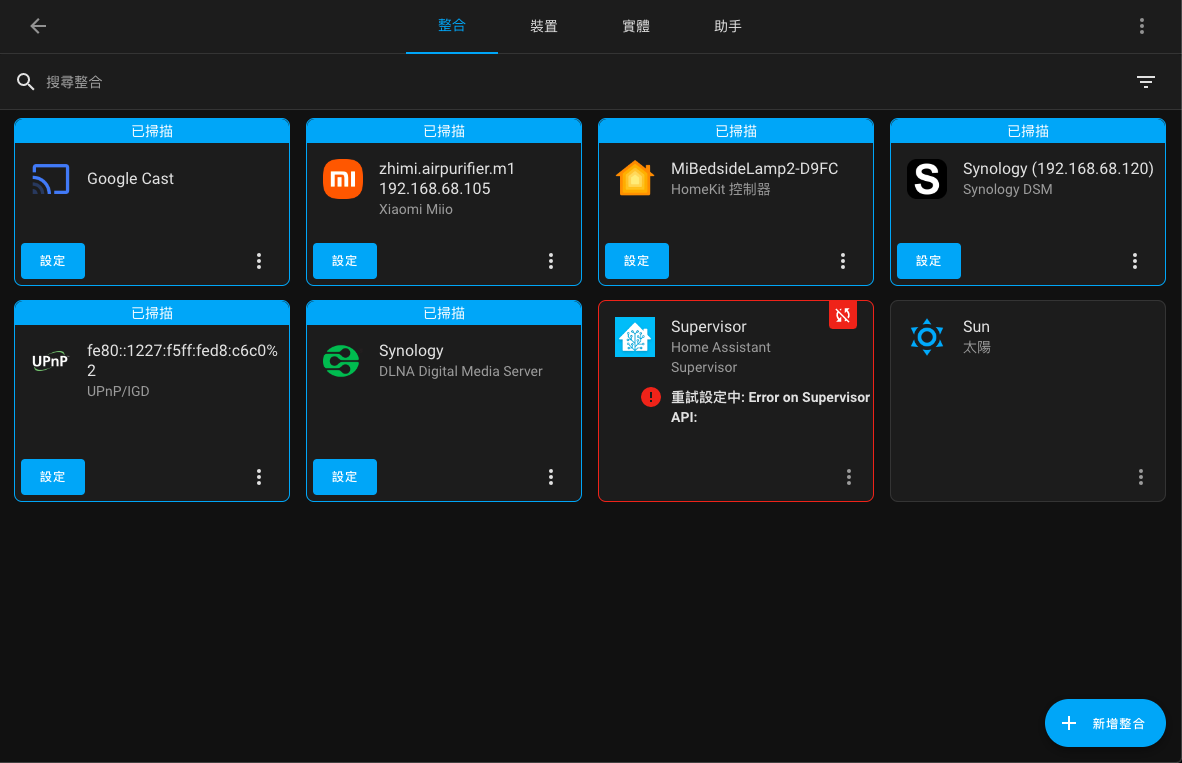Open the MiBedsideLamp2-D9FC card options menu
This screenshot has height=763, width=1182.
pyautogui.click(x=843, y=261)
